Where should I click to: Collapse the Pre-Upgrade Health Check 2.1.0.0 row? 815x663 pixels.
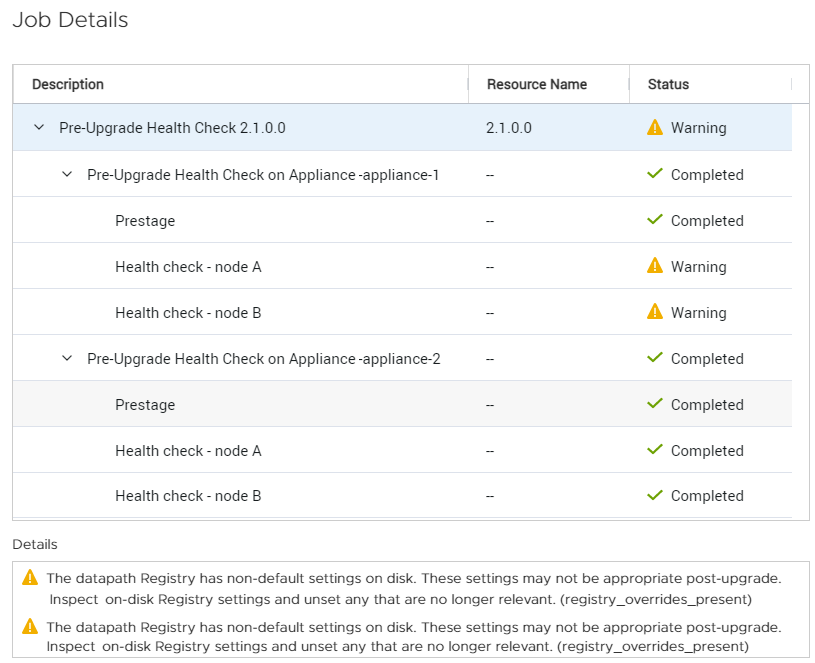coord(38,128)
